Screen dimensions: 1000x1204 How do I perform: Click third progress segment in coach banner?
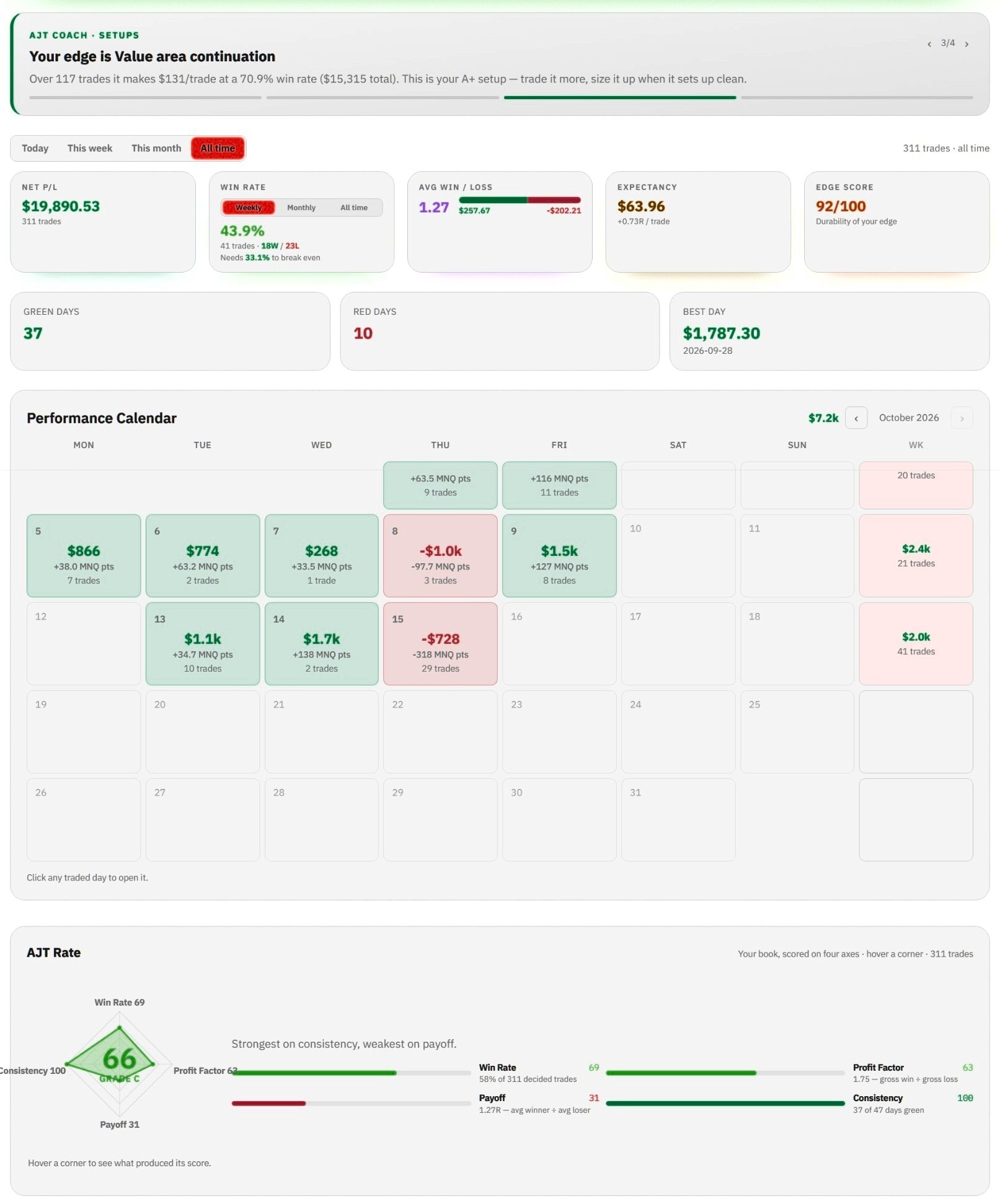620,97
